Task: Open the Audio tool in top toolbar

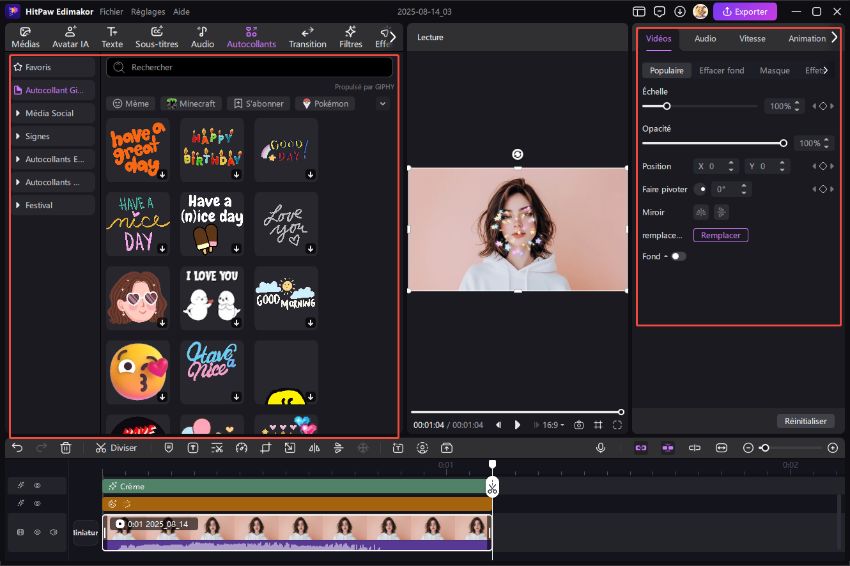Action: [202, 37]
